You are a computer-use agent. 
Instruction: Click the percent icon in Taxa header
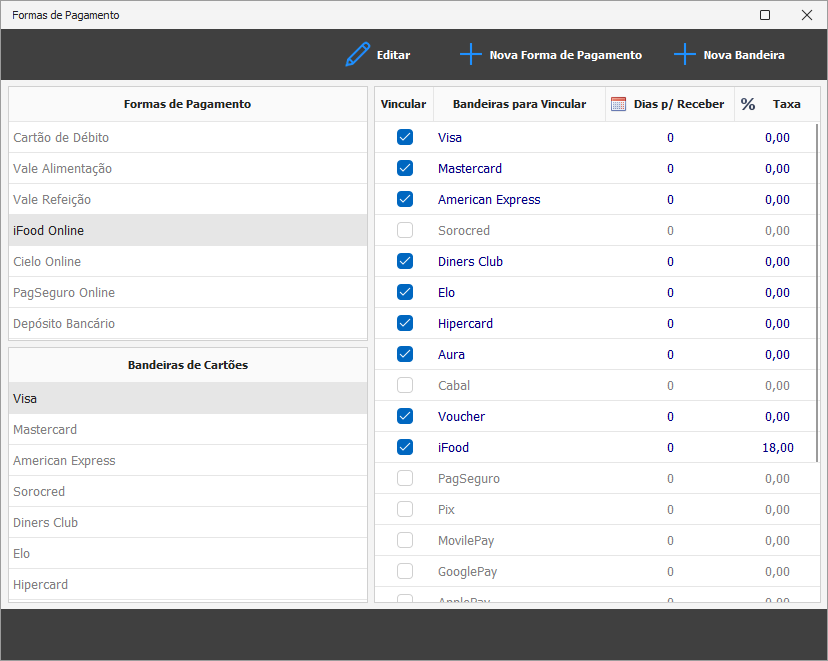(748, 104)
